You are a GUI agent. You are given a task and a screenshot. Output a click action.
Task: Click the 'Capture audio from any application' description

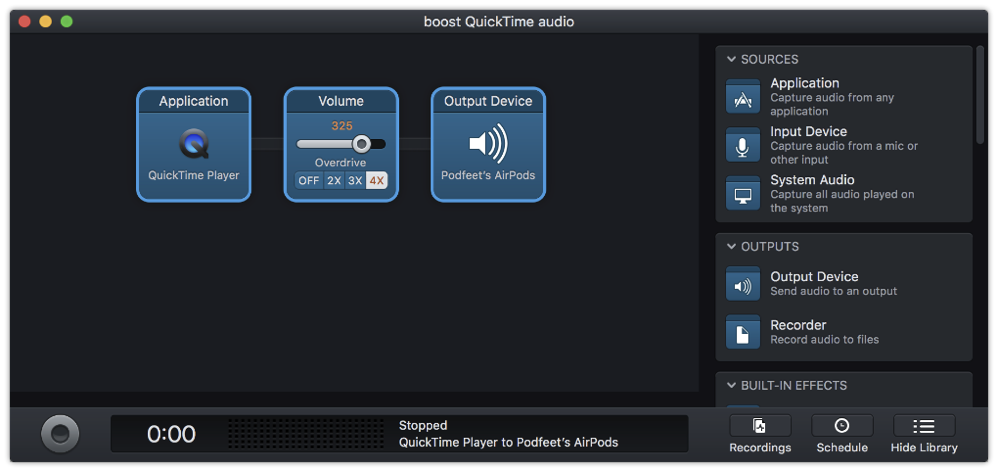tap(832, 104)
